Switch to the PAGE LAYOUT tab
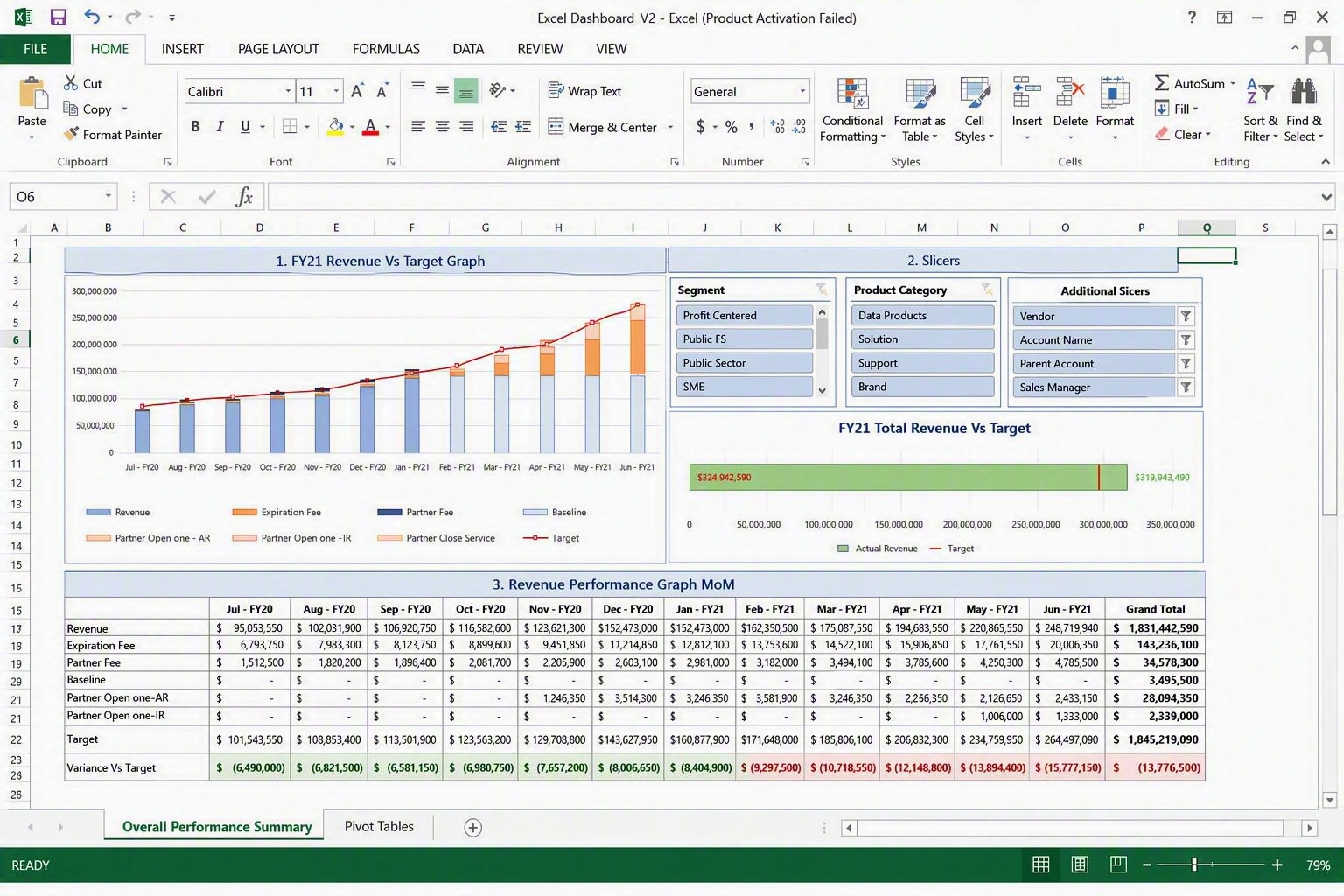 (278, 49)
